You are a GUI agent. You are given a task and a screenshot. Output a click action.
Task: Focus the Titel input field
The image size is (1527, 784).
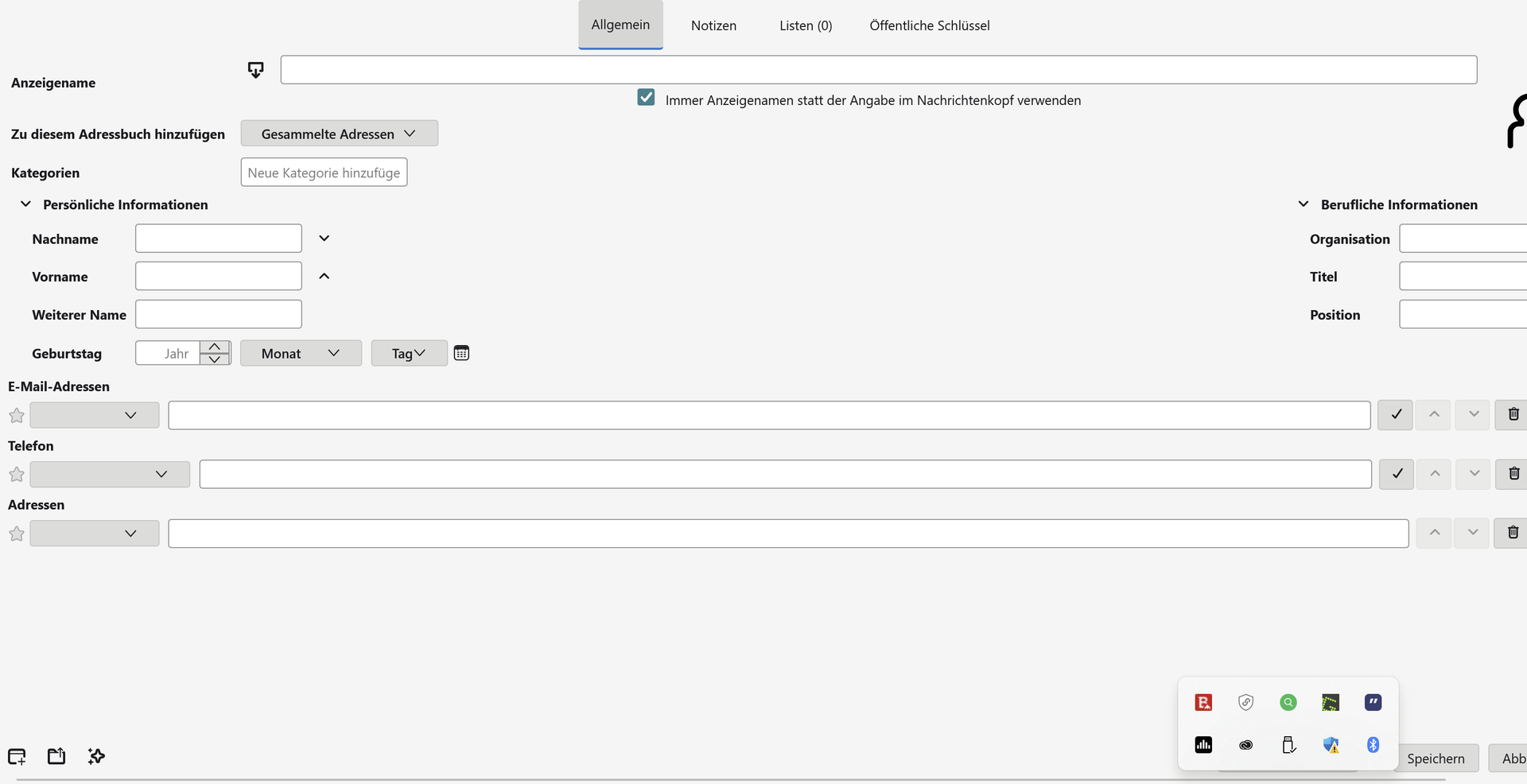(1463, 276)
